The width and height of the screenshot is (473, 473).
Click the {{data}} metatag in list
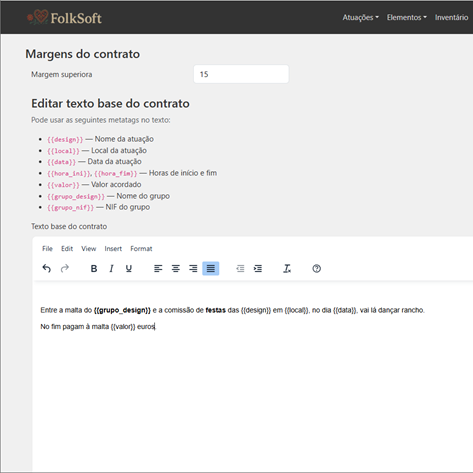61,162
